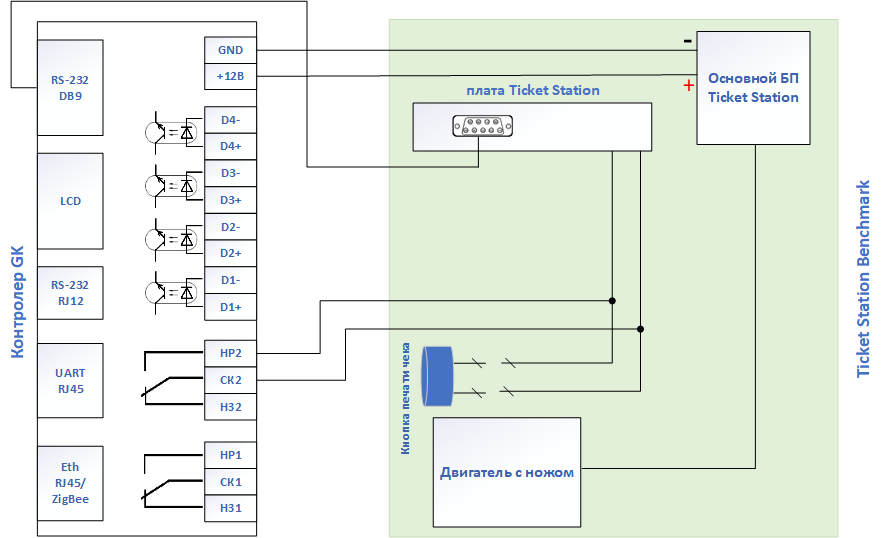Select the GND terminal
884x538 pixels.
[230, 50]
